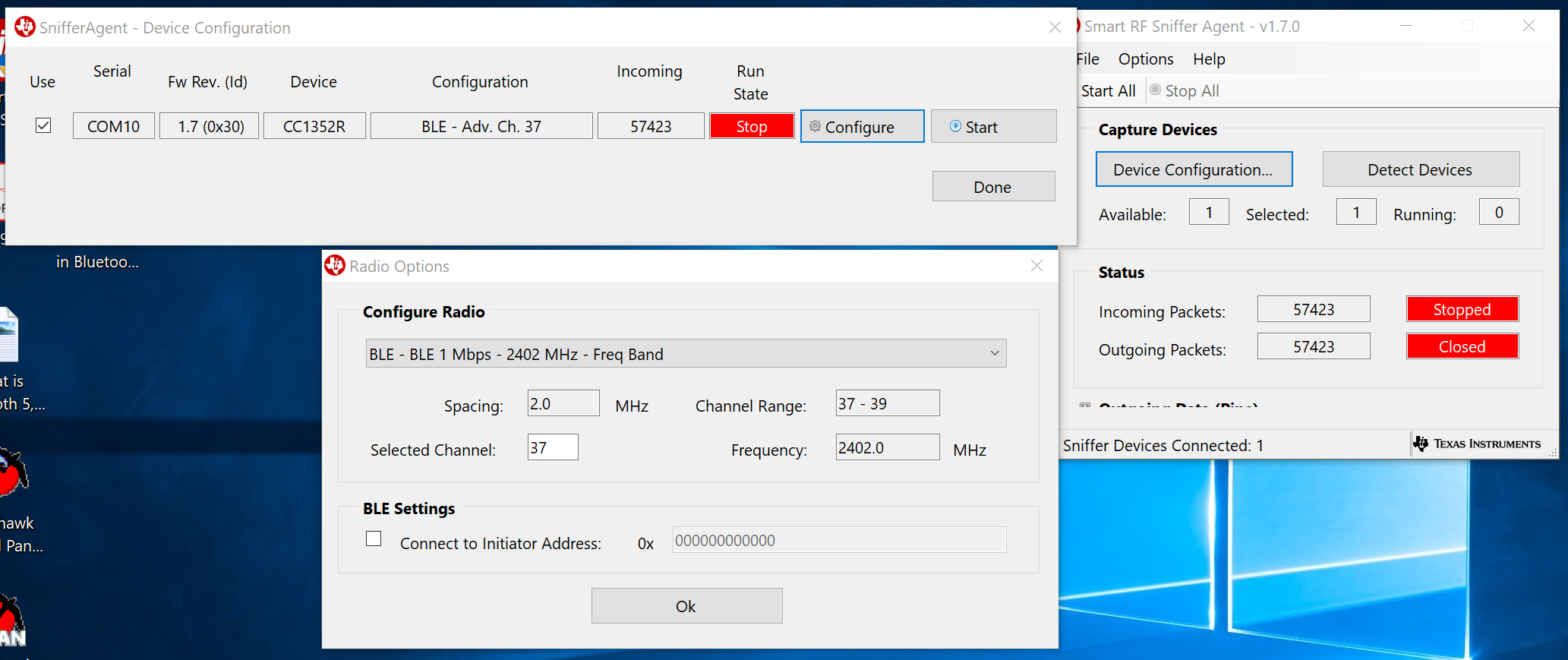Open the File menu

pyautogui.click(x=1087, y=59)
